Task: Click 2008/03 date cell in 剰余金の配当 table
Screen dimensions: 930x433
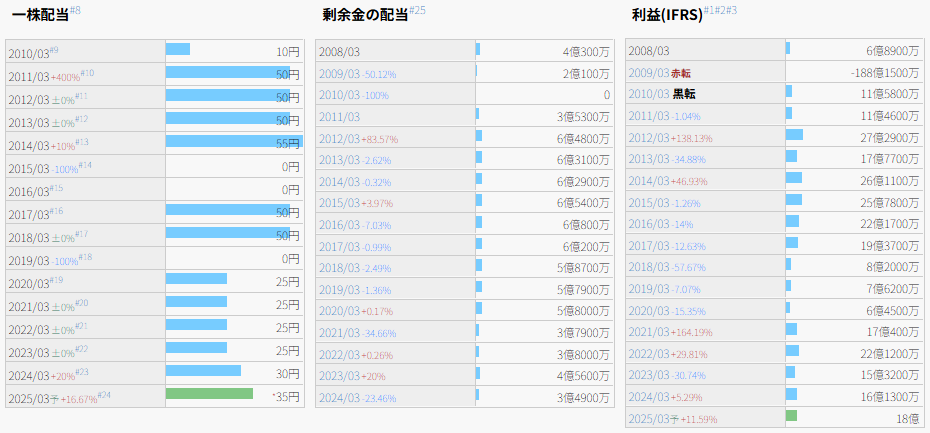Action: pos(396,52)
